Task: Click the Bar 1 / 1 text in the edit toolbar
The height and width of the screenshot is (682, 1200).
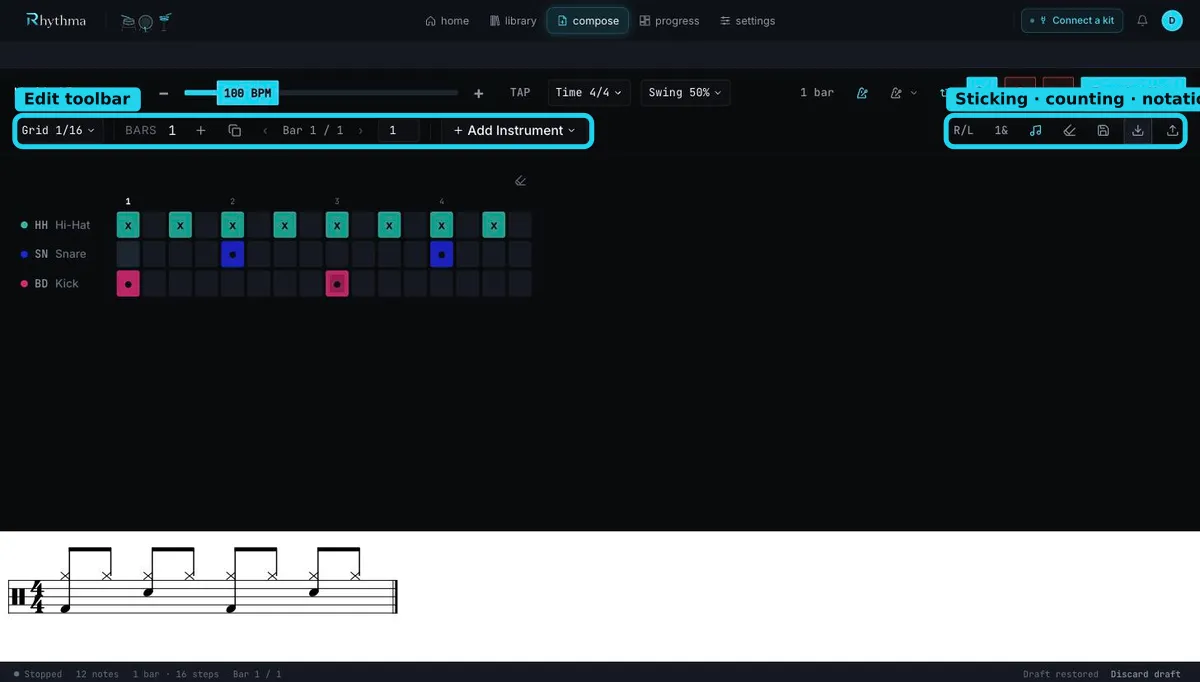Action: pos(313,130)
